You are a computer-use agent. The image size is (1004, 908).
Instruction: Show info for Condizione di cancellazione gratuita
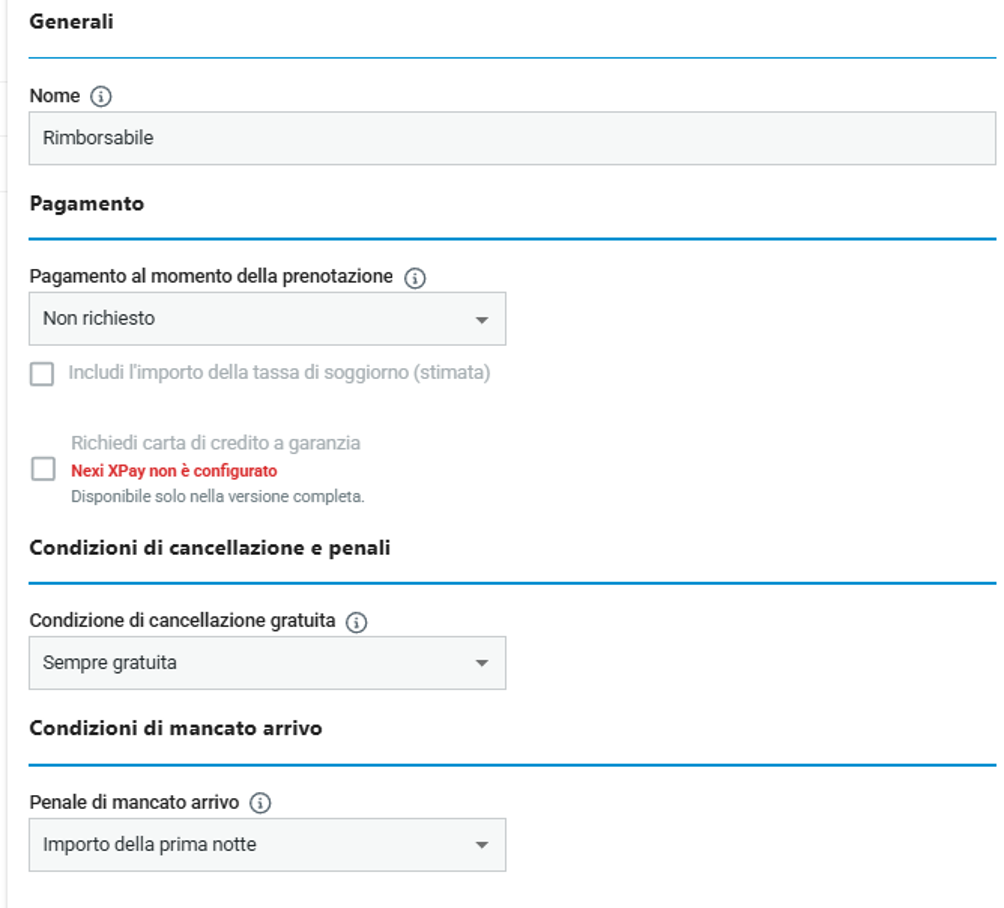[357, 622]
